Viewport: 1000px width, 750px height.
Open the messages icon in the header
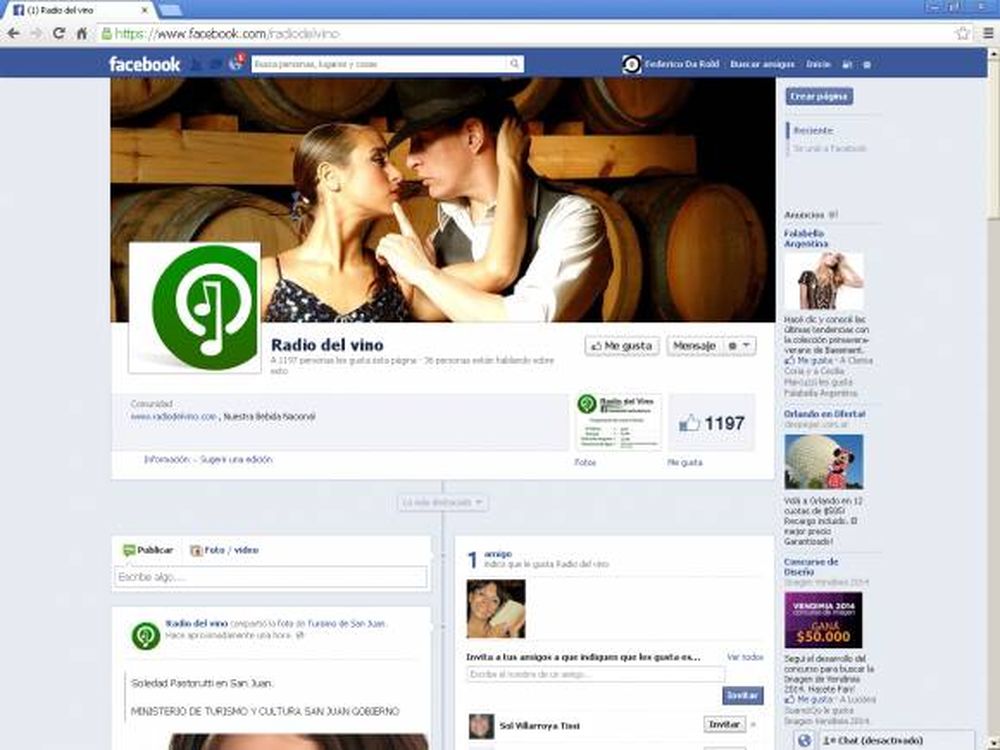point(216,64)
